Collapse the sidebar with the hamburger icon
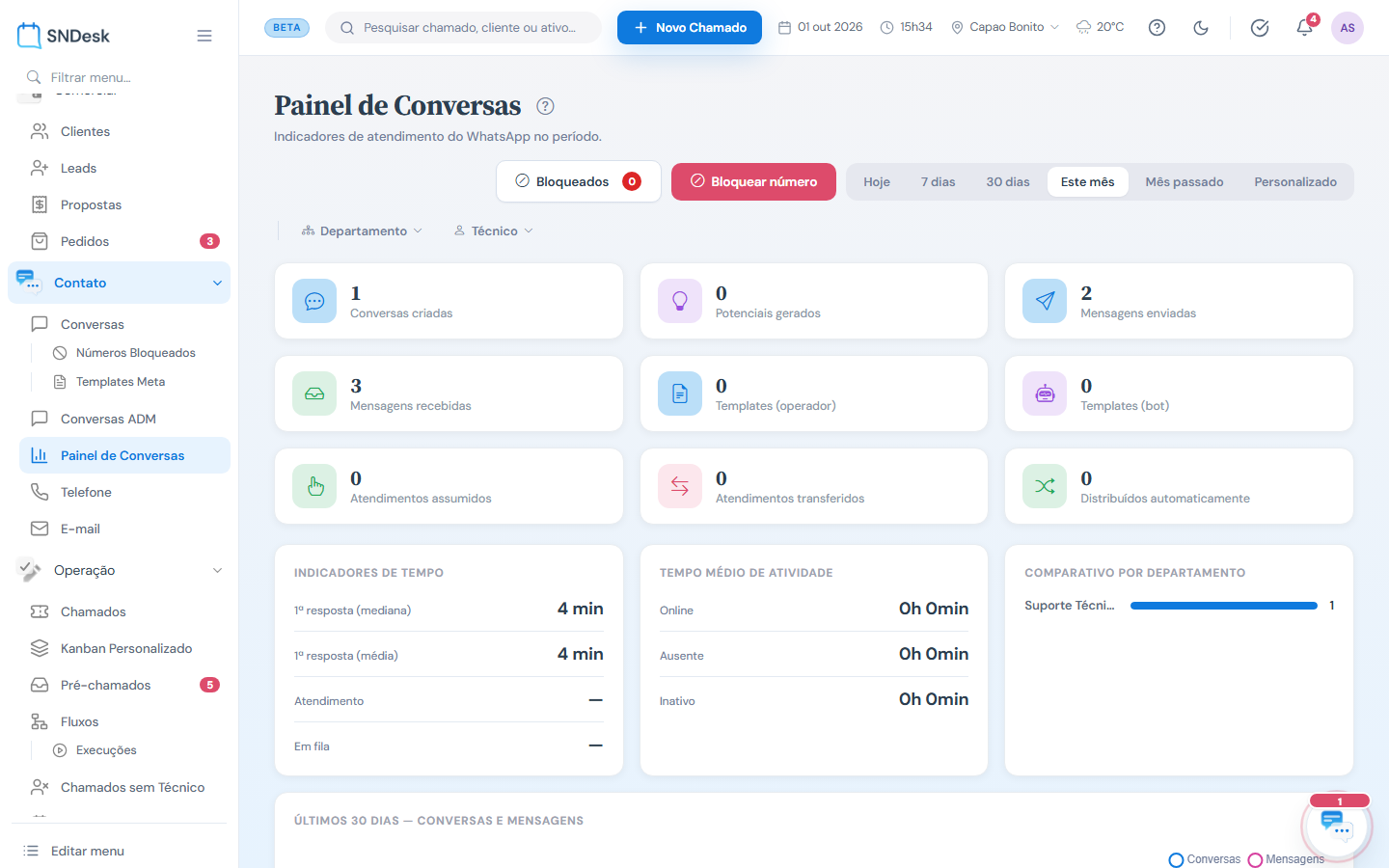Screen dimensions: 1389x868 (x=204, y=36)
